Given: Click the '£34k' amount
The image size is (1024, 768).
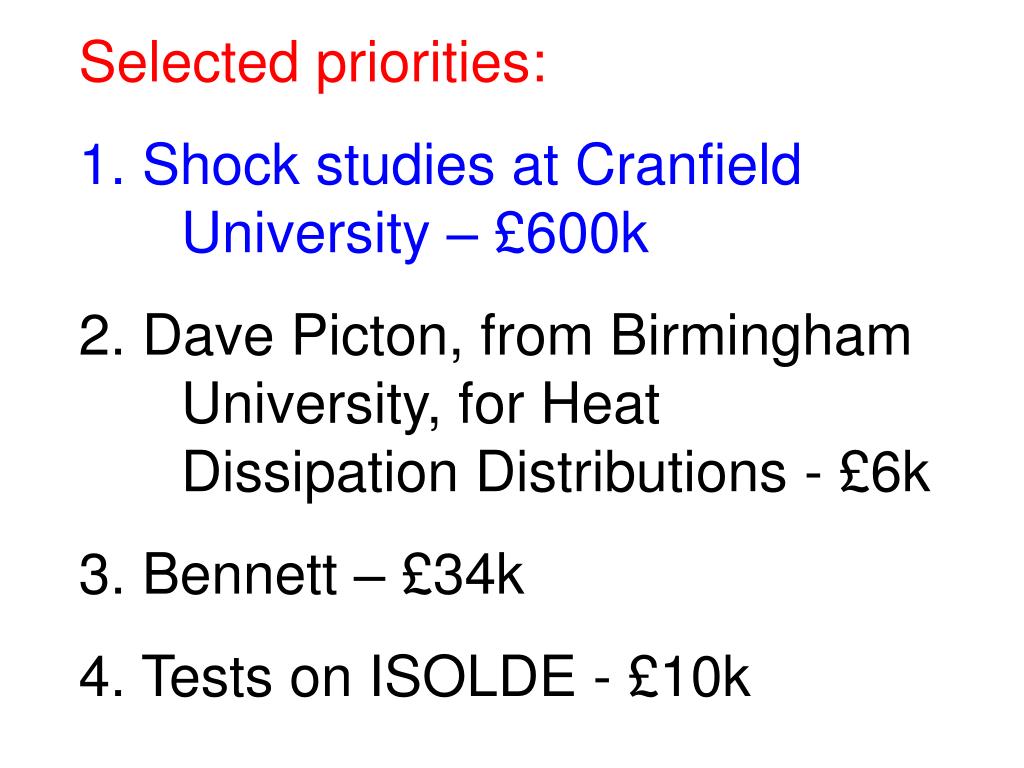Looking at the screenshot, I should click(x=463, y=575).
